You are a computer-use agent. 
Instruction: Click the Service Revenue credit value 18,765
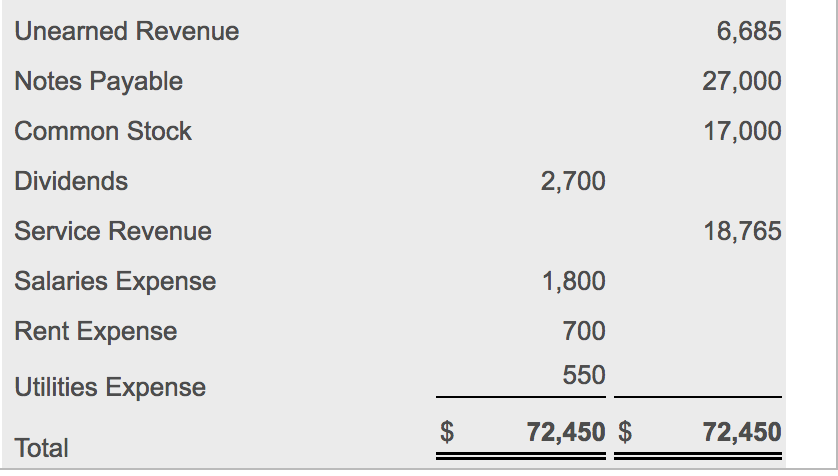coord(742,231)
